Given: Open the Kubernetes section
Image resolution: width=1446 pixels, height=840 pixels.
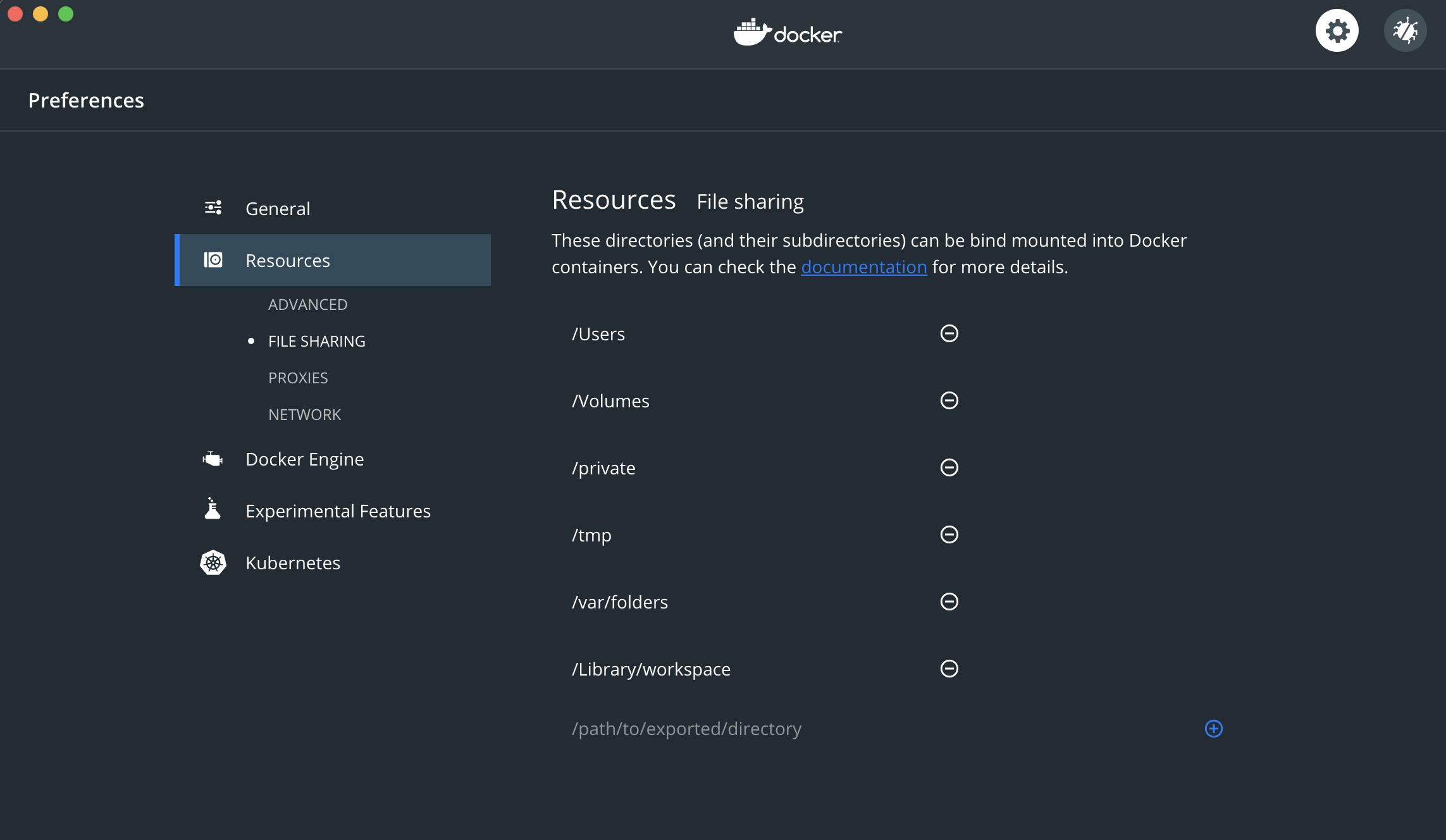Looking at the screenshot, I should (x=293, y=563).
